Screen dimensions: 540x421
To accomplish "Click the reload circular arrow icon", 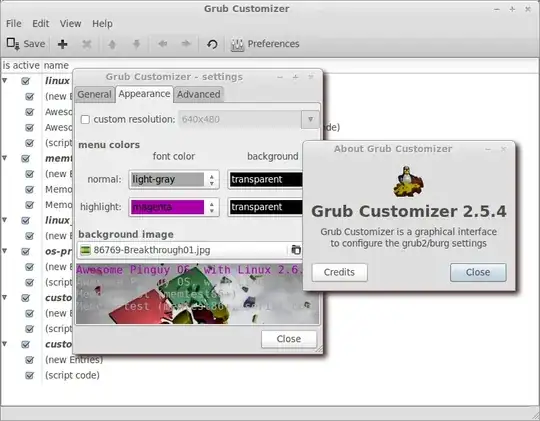I will click(x=212, y=44).
